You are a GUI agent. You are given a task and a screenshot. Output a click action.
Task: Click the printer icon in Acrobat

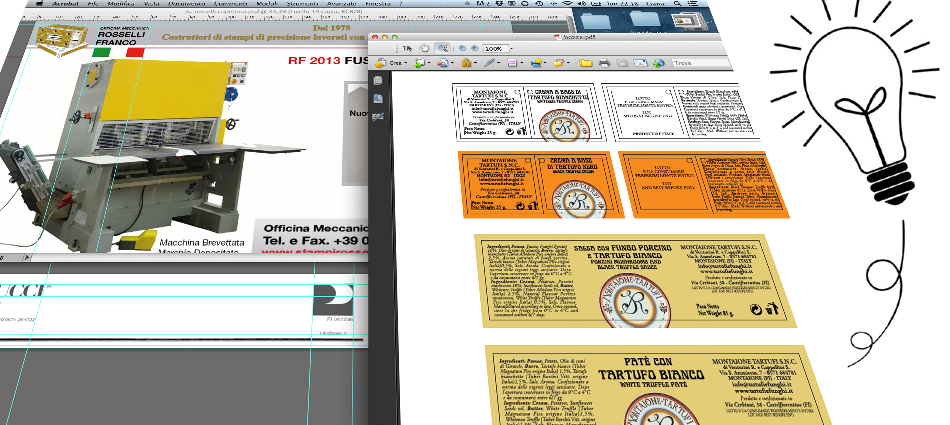604,62
